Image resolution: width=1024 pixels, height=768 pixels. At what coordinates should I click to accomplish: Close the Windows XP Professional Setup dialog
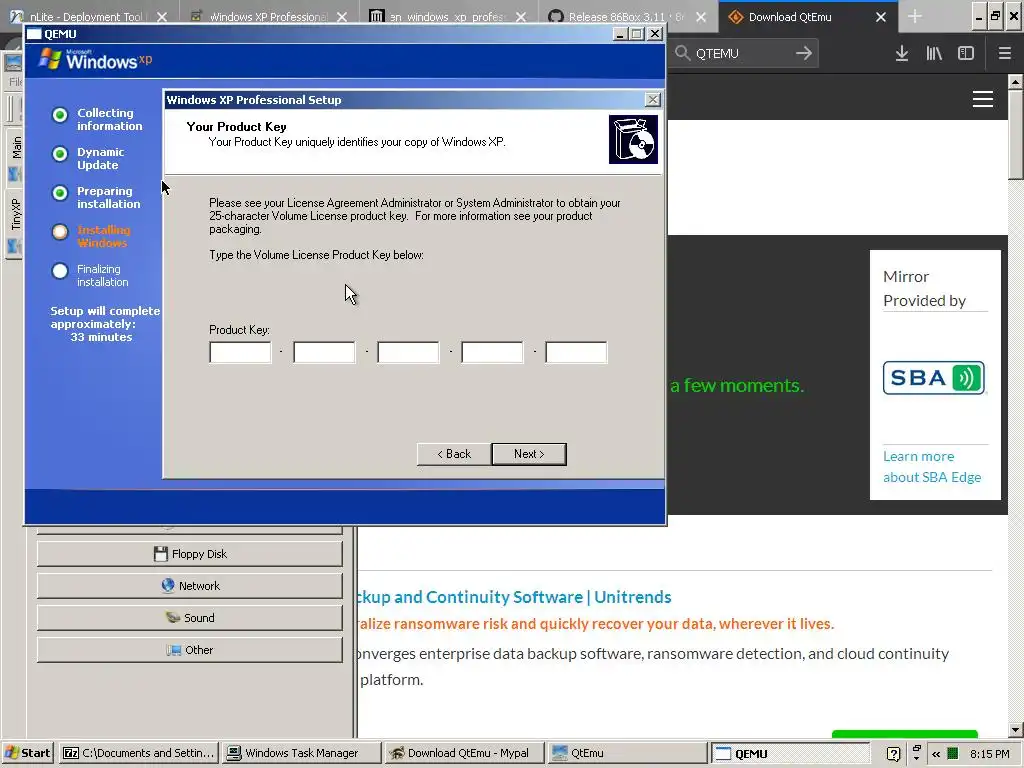coord(652,99)
